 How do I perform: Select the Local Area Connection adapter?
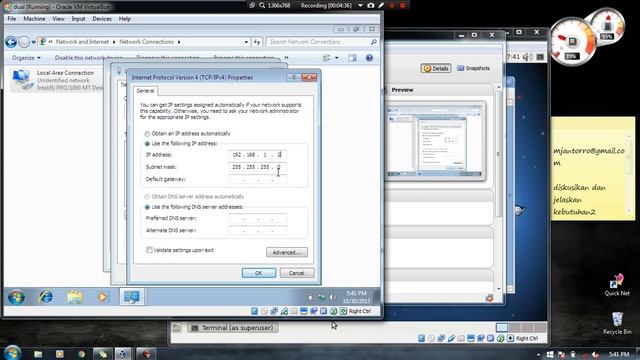pos(57,80)
